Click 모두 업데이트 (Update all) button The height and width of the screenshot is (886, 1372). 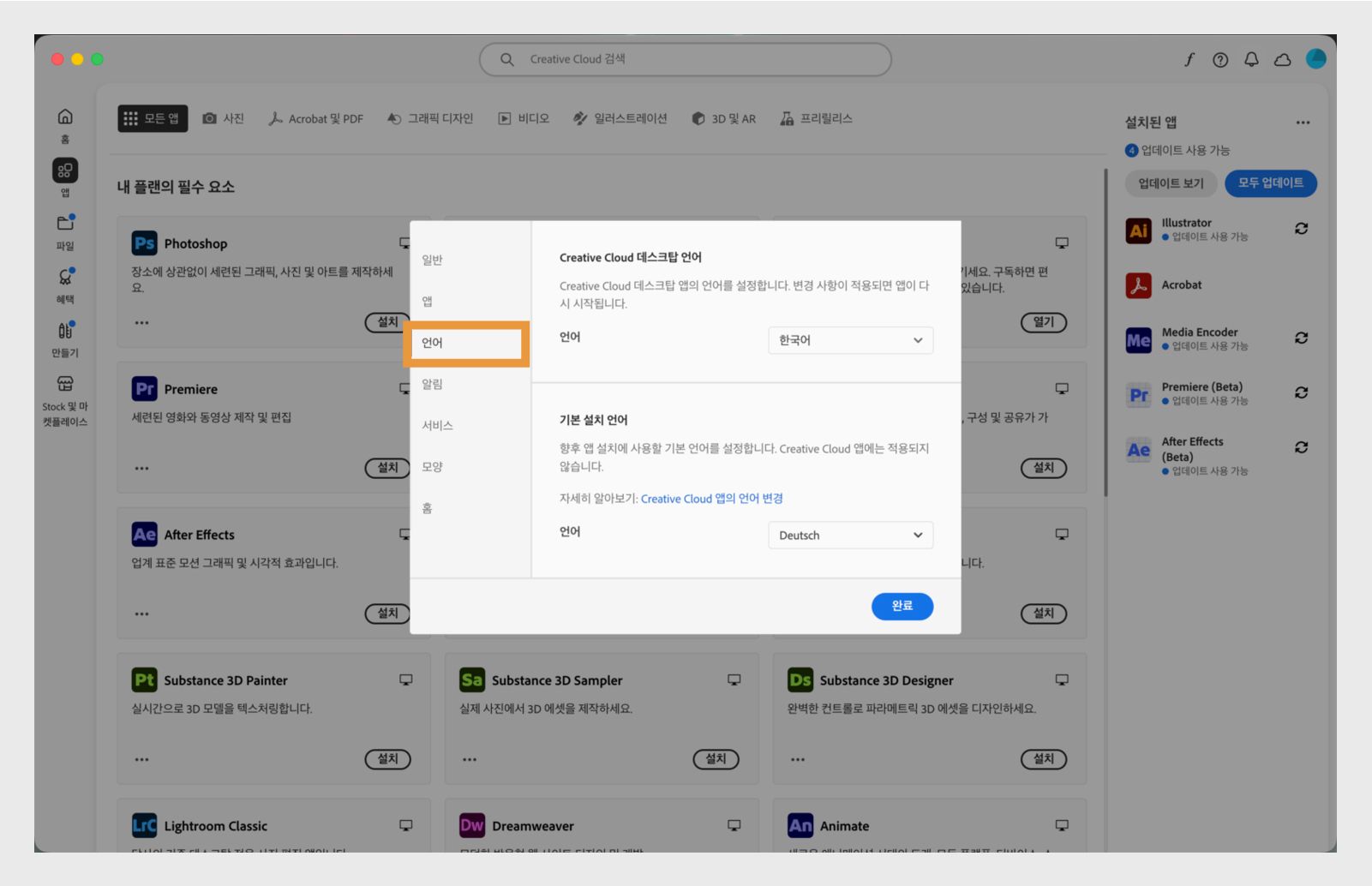pos(1271,183)
